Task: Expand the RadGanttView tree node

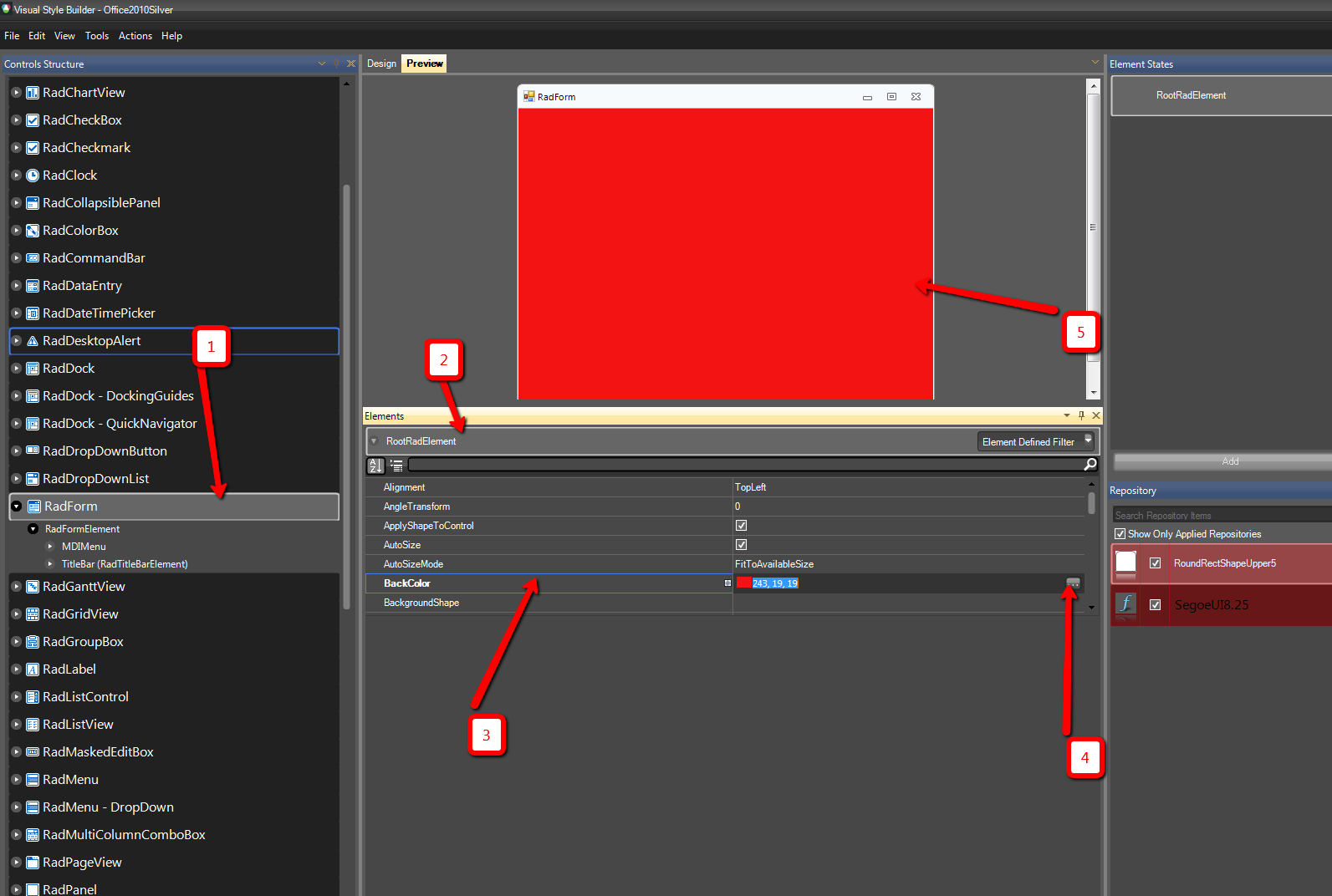Action: 16,587
